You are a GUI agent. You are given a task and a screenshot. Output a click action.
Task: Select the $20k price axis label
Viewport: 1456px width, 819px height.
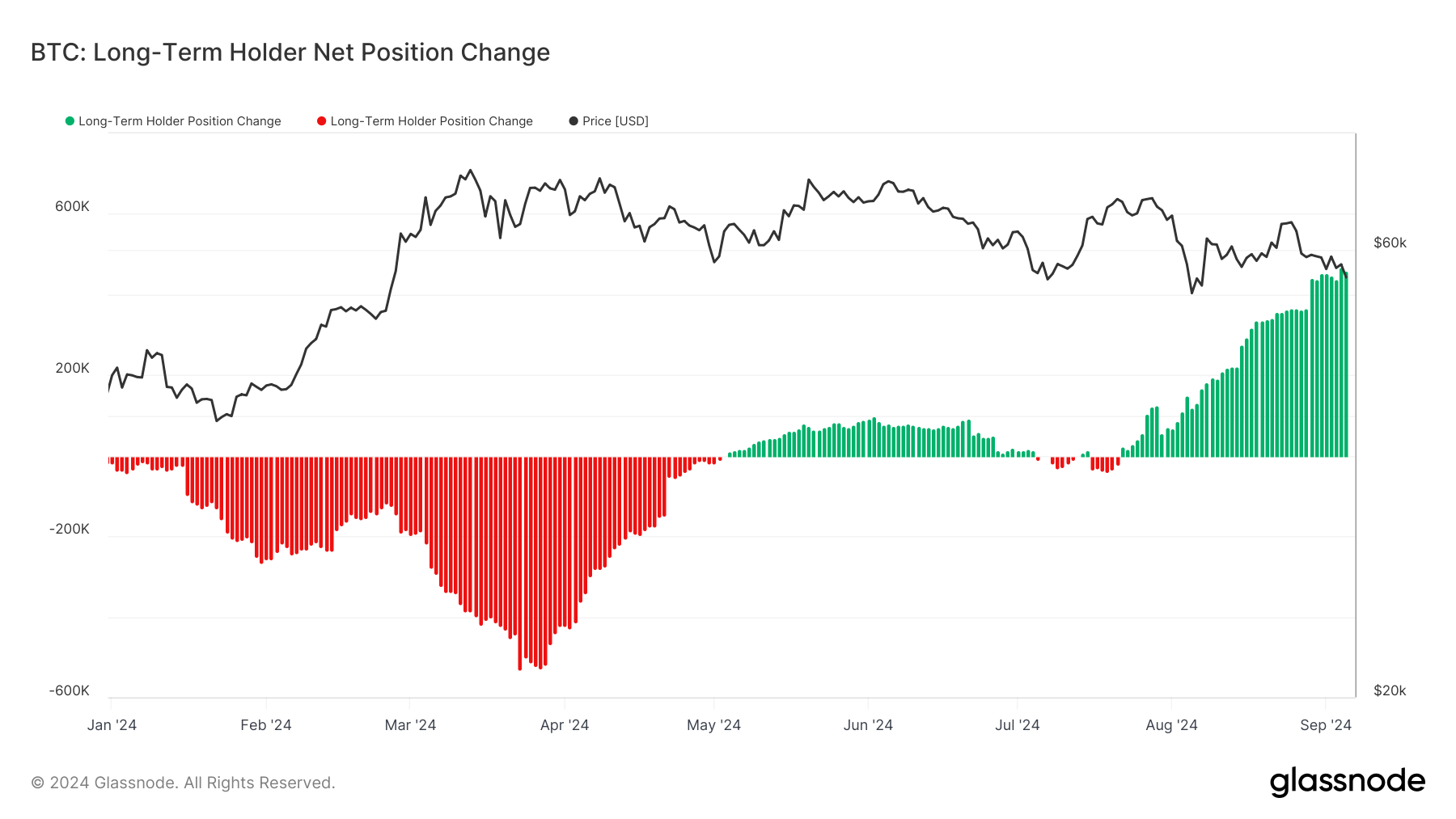1390,690
